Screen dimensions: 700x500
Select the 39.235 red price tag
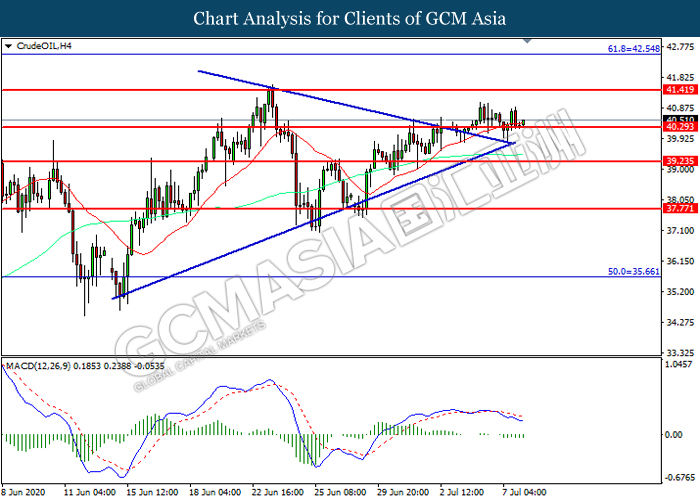(680, 161)
